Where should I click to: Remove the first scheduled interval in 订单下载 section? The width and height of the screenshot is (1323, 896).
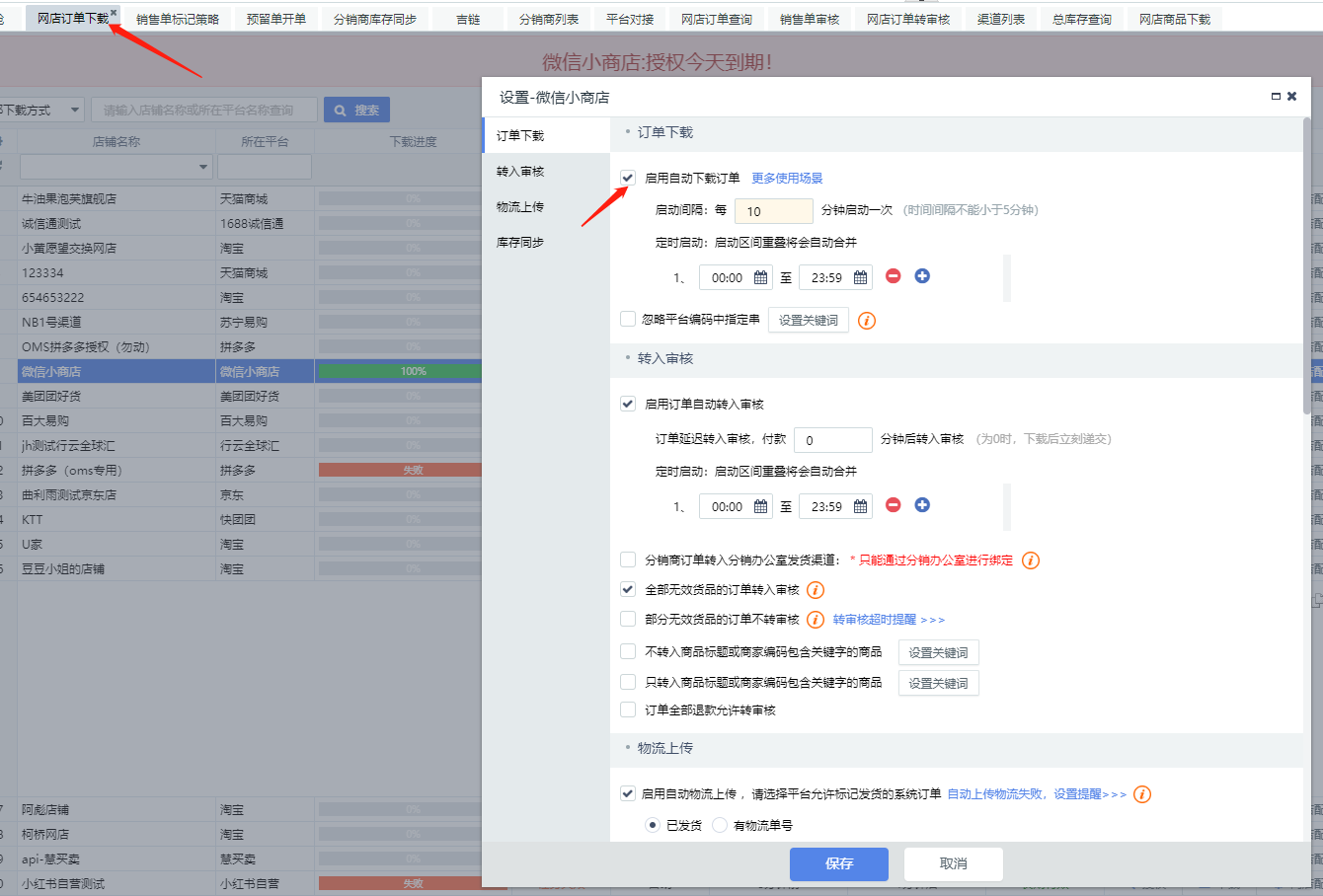pos(894,276)
